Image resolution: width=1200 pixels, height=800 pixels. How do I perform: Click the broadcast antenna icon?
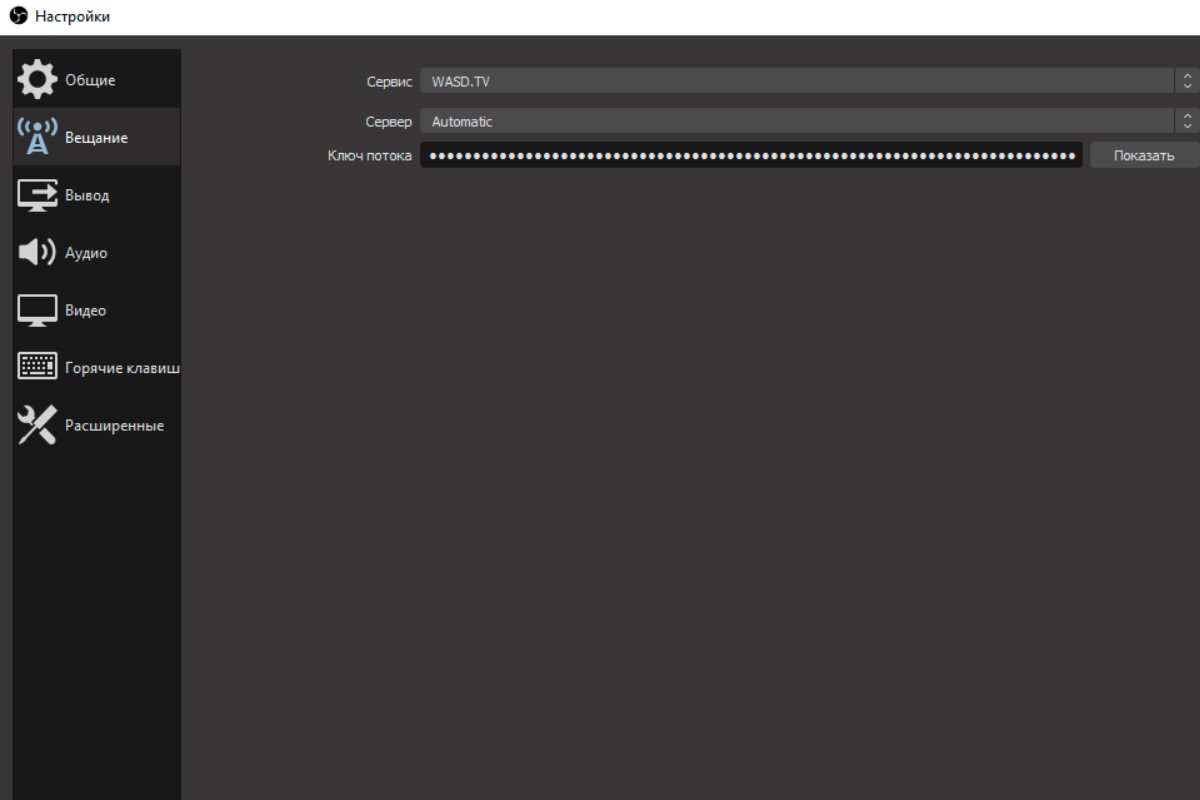coord(38,138)
